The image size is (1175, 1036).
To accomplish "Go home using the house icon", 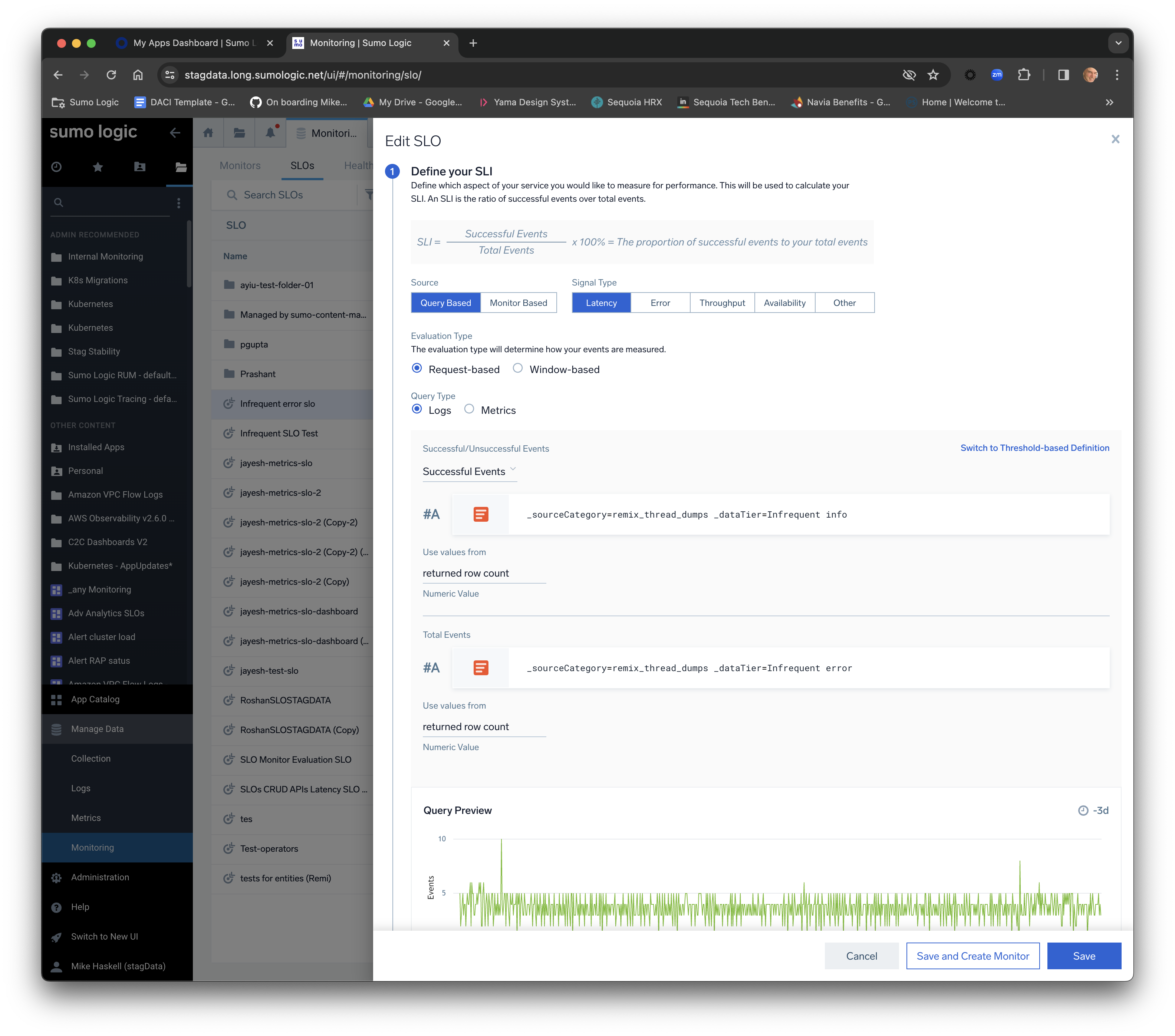I will tap(208, 133).
